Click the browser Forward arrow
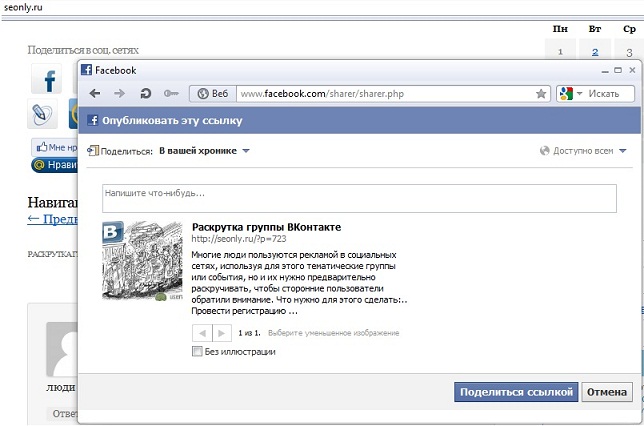The image size is (644, 426). pyautogui.click(x=120, y=93)
